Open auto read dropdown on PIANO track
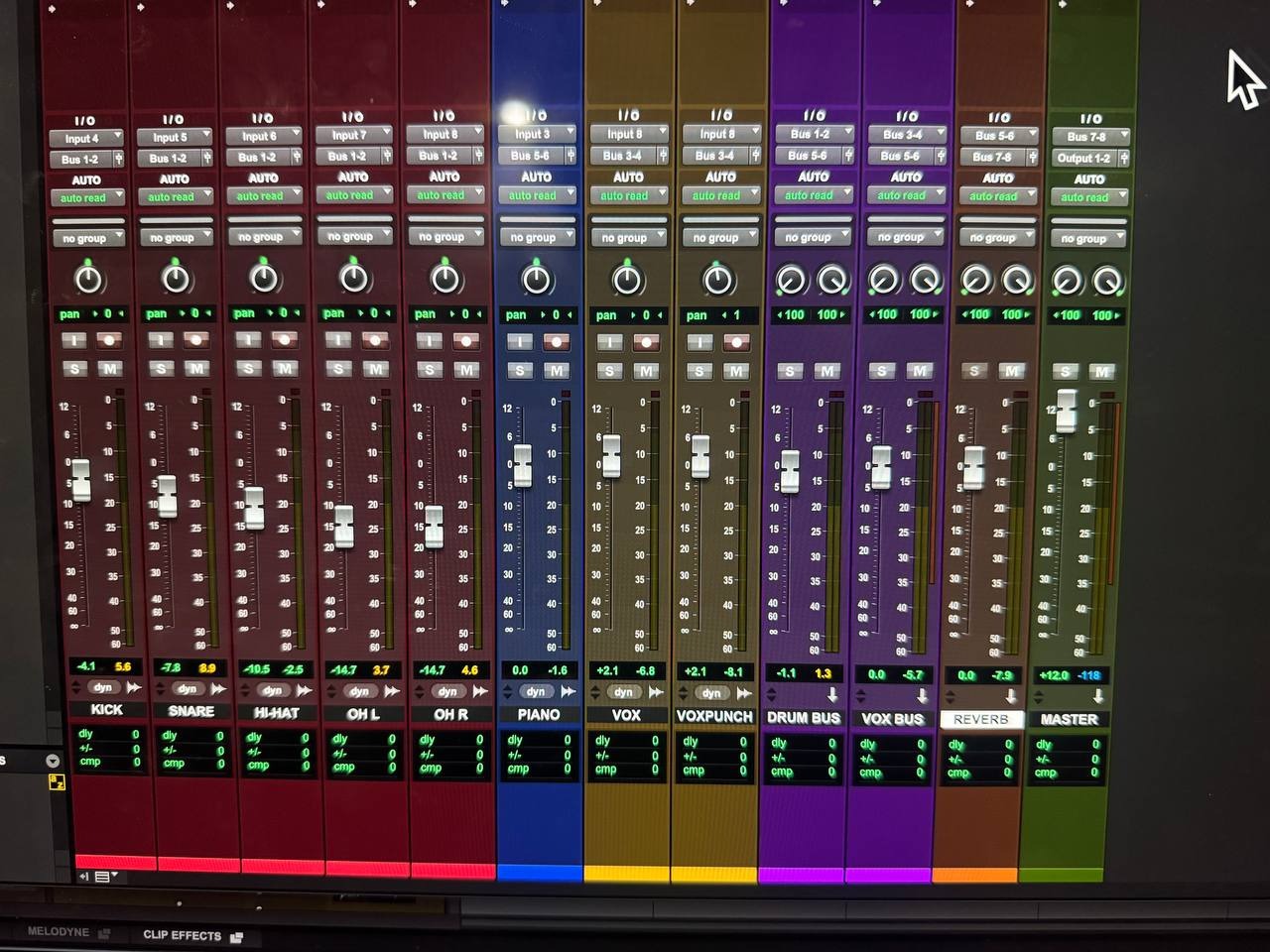Image resolution: width=1270 pixels, height=952 pixels. click(538, 195)
